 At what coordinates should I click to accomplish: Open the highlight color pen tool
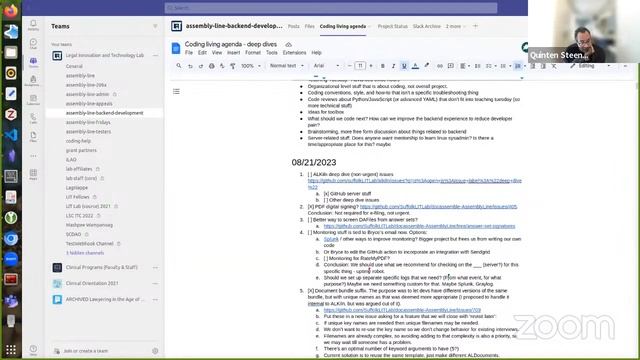tap(427, 66)
